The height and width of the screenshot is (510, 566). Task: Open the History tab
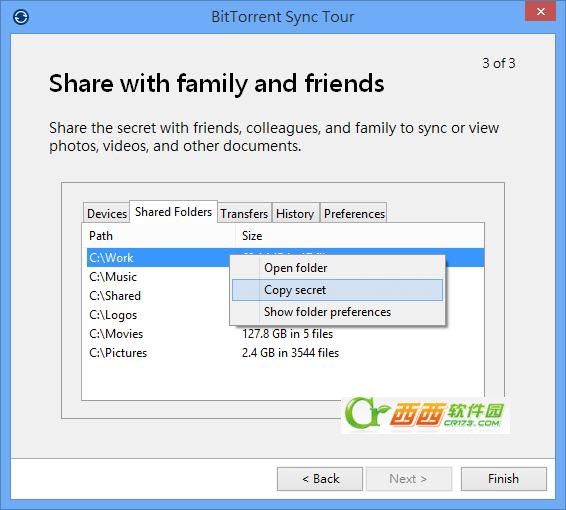295,213
